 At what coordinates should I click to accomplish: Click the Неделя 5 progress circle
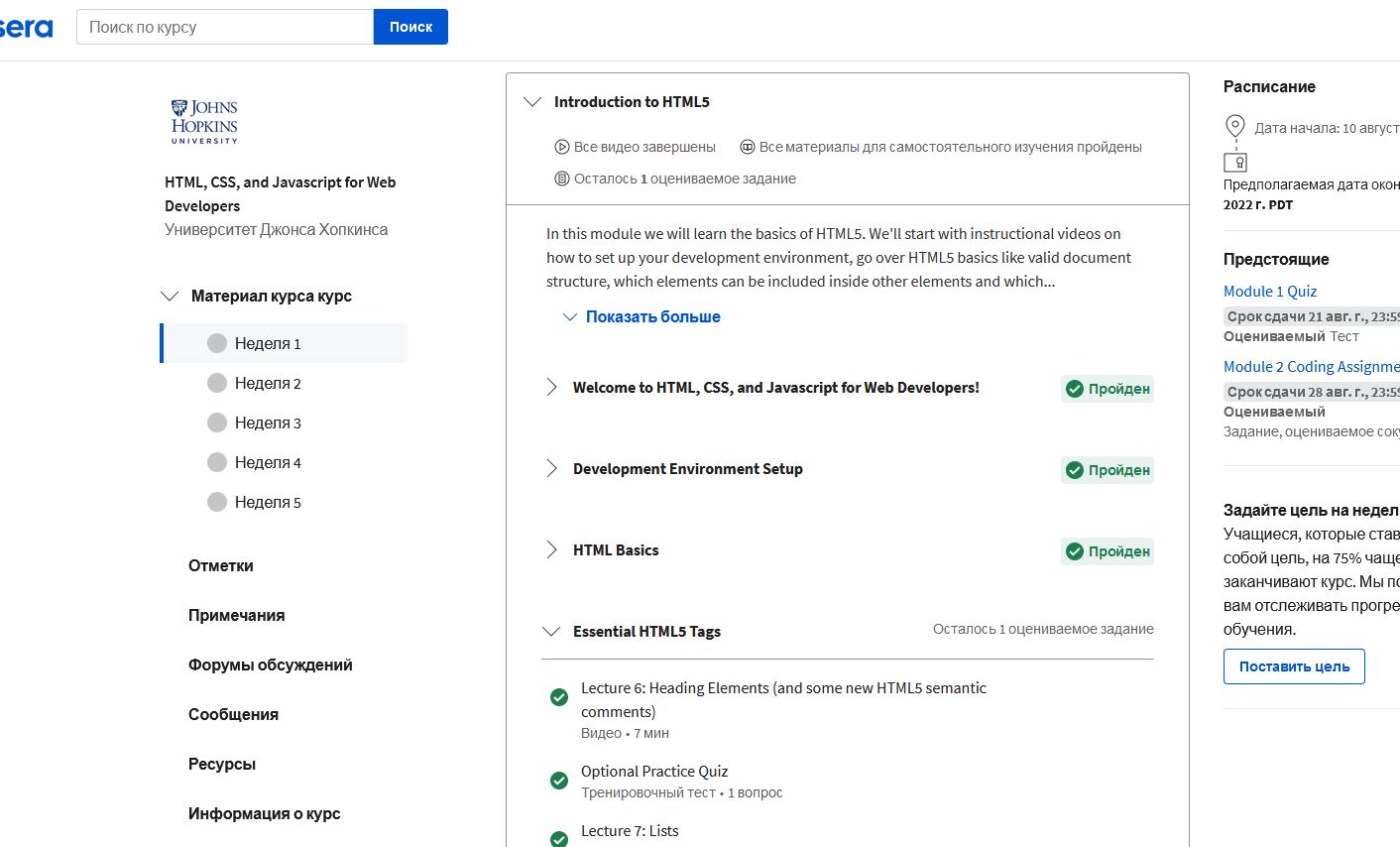click(217, 502)
